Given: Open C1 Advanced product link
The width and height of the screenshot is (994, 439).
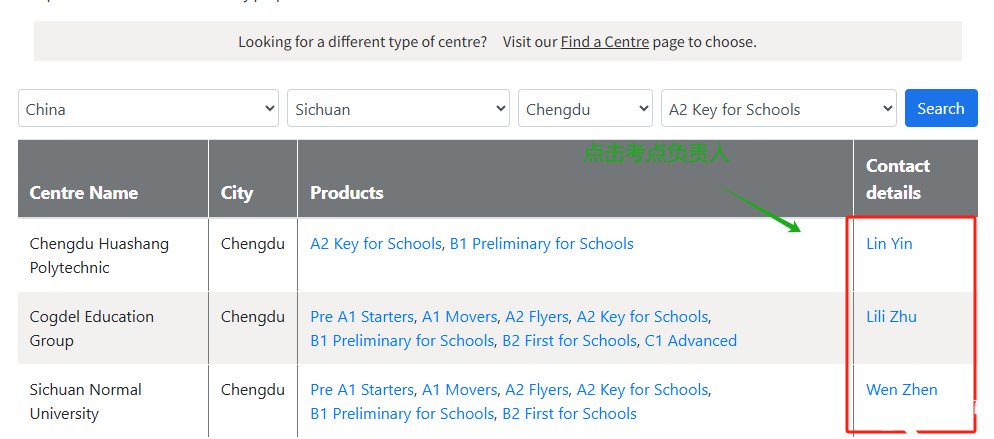Looking at the screenshot, I should (x=690, y=341).
